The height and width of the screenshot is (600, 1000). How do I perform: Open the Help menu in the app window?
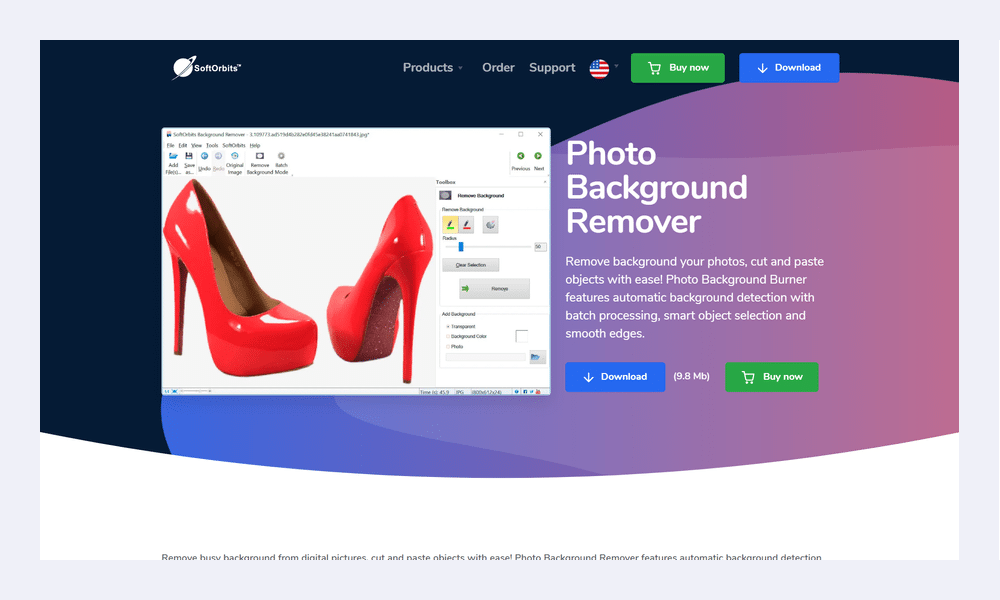coord(254,145)
